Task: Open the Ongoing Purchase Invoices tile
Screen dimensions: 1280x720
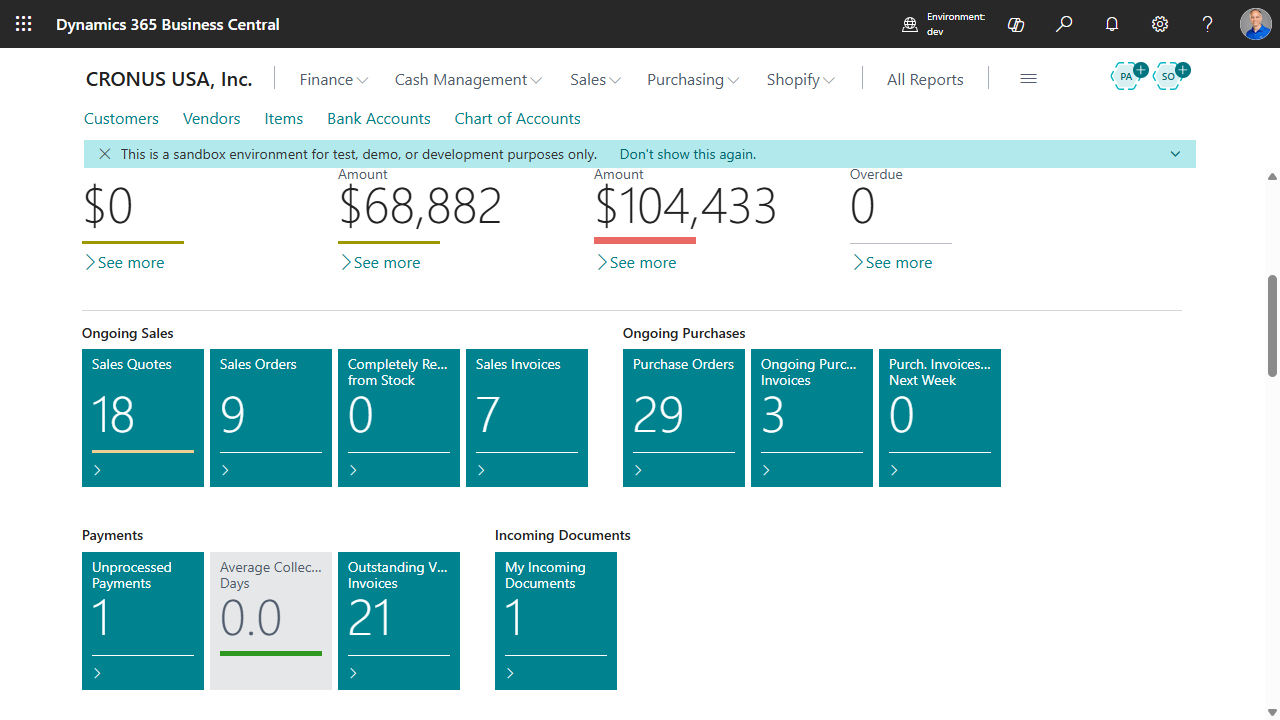Action: (x=812, y=418)
